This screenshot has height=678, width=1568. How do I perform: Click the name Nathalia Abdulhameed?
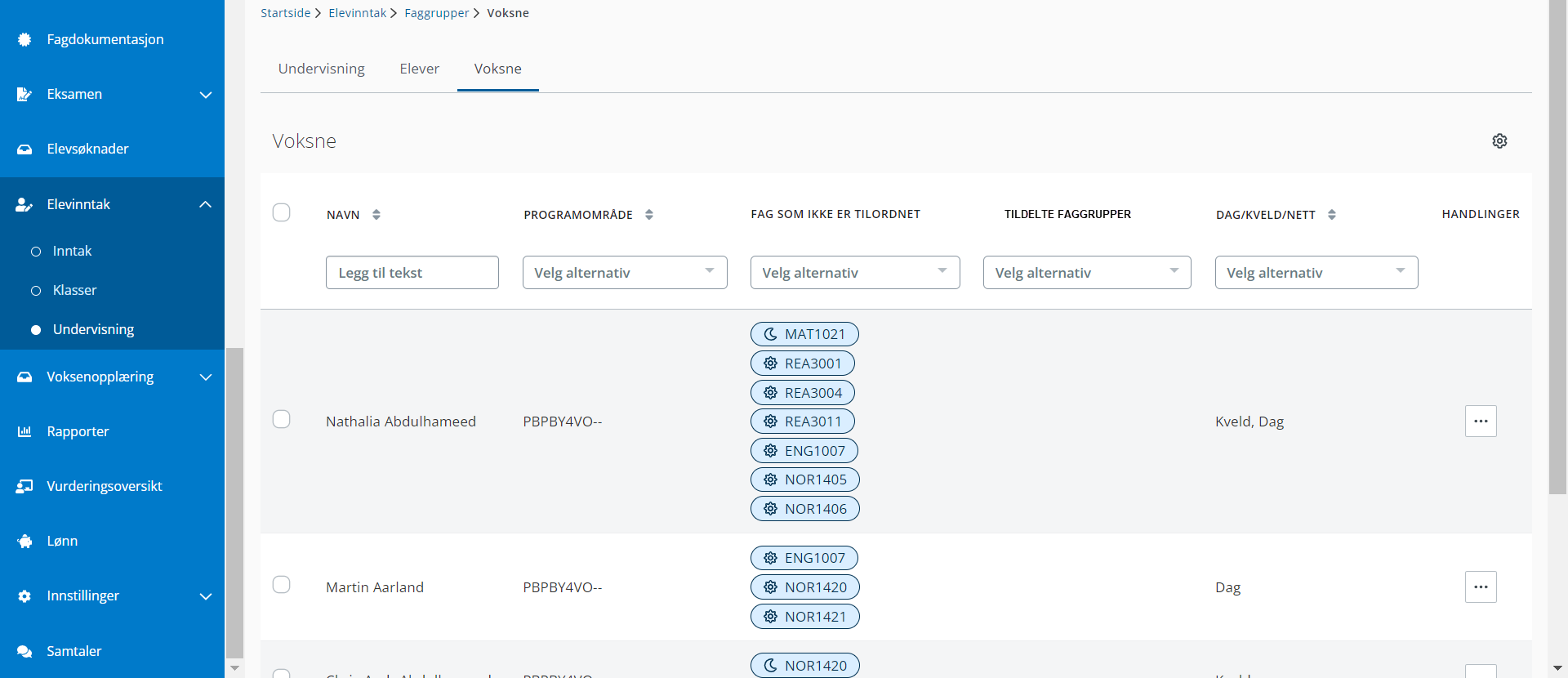[401, 422]
